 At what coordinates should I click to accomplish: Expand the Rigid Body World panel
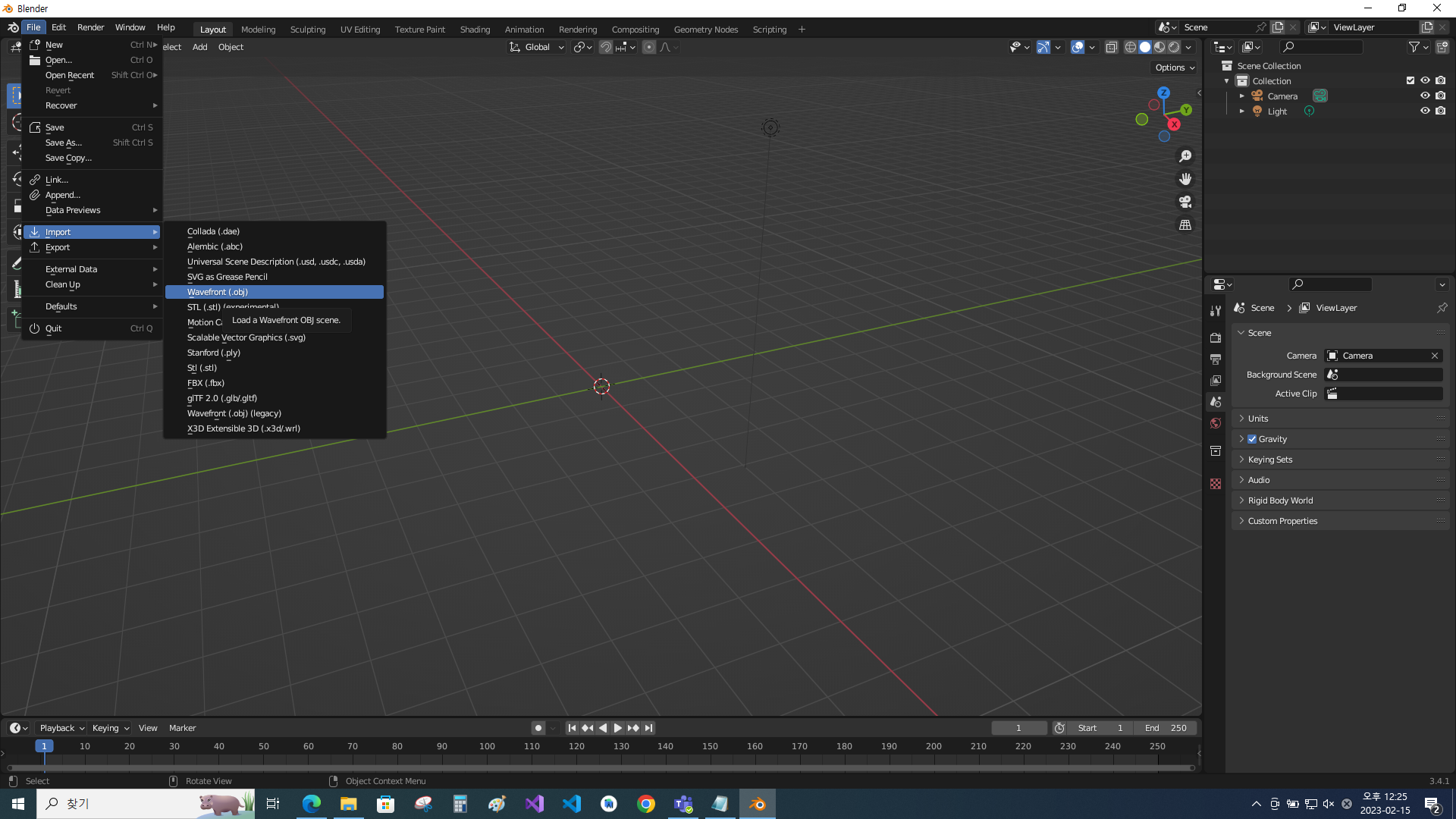click(x=1280, y=500)
